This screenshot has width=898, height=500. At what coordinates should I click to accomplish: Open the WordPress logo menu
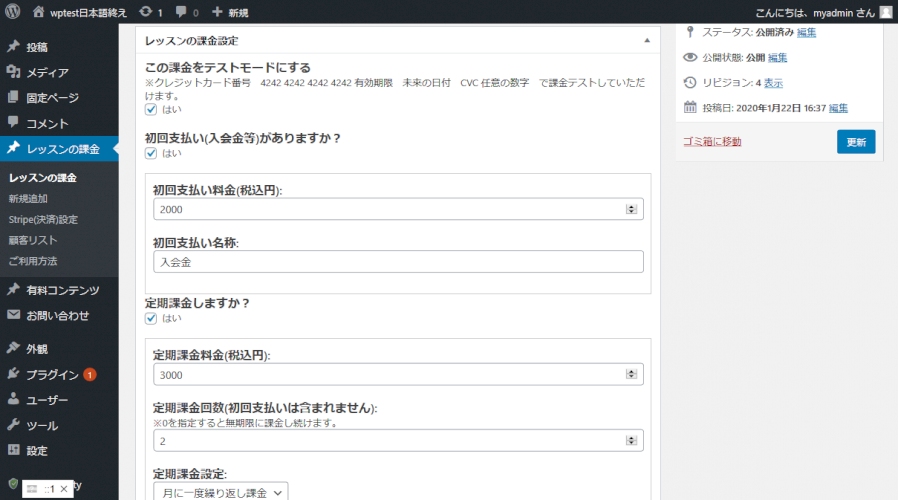click(x=13, y=12)
